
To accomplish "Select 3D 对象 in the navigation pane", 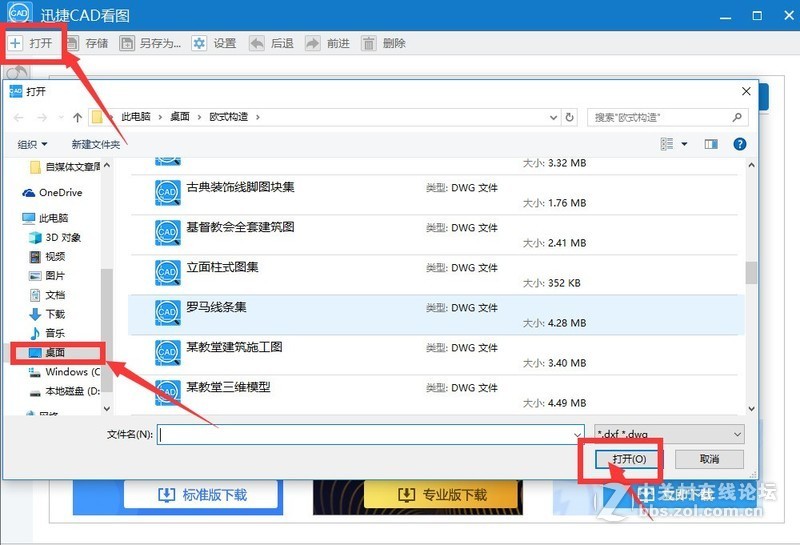I will 55,237.
